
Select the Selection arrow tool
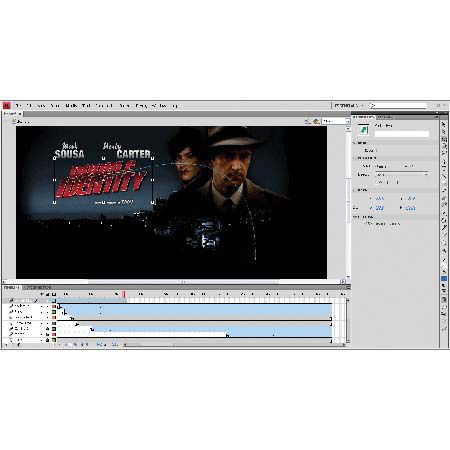point(444,124)
